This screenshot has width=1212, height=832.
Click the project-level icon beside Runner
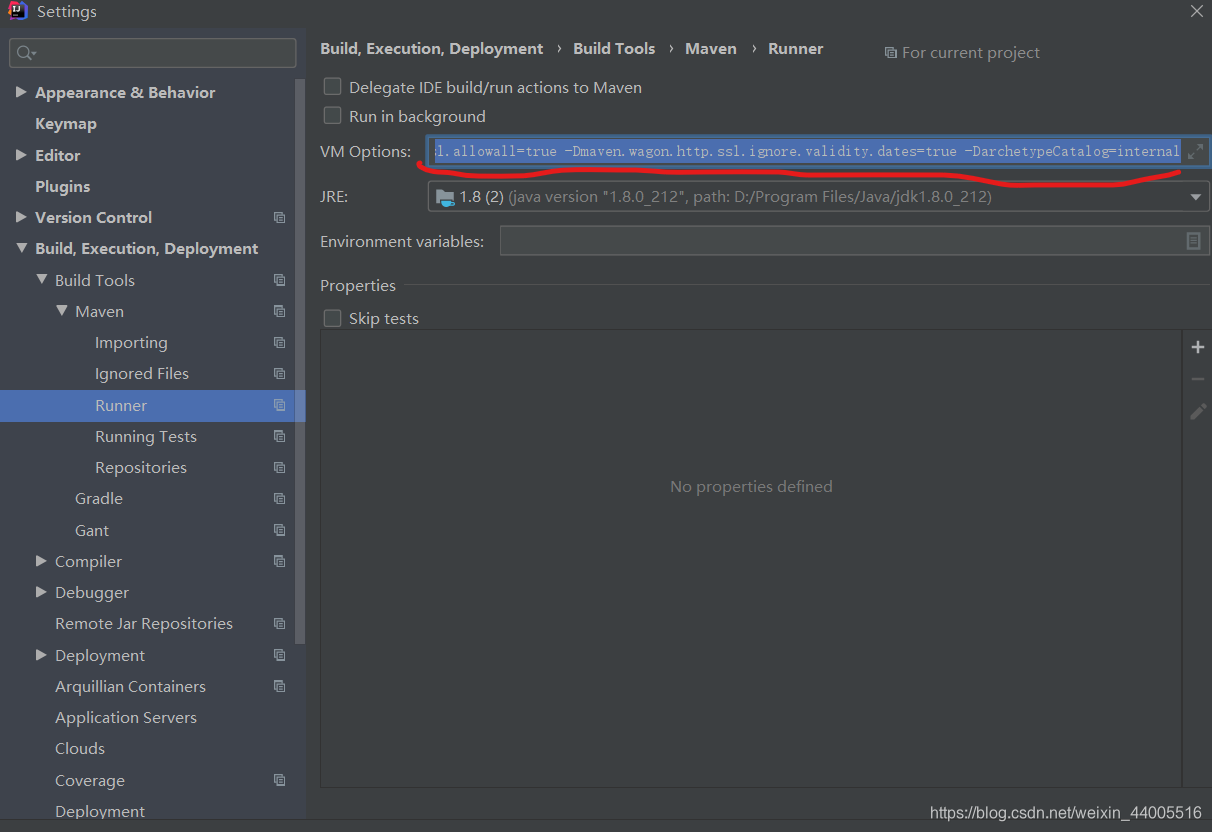(279, 405)
